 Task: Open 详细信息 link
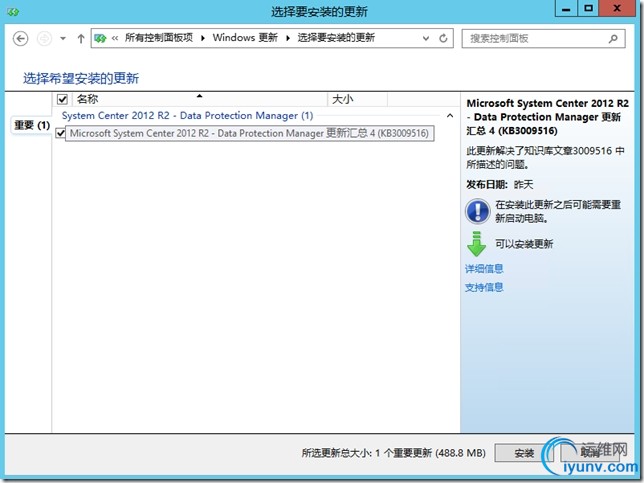point(484,269)
